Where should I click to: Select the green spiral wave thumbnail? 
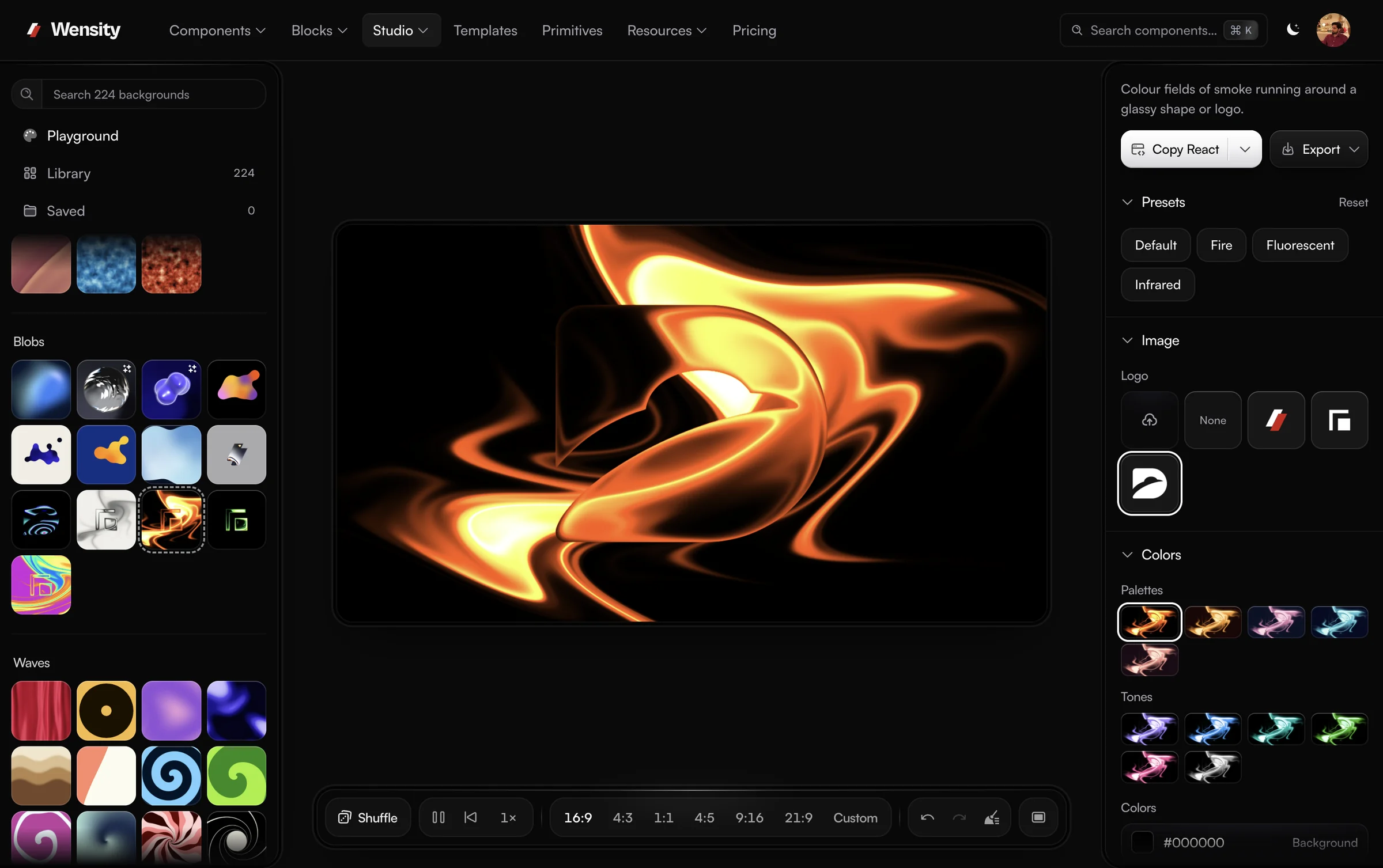[x=237, y=775]
